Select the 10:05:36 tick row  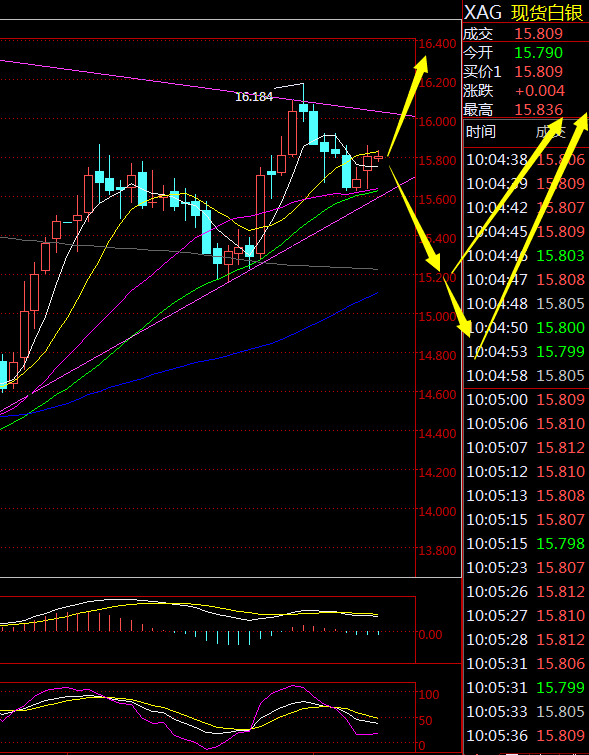pos(525,735)
